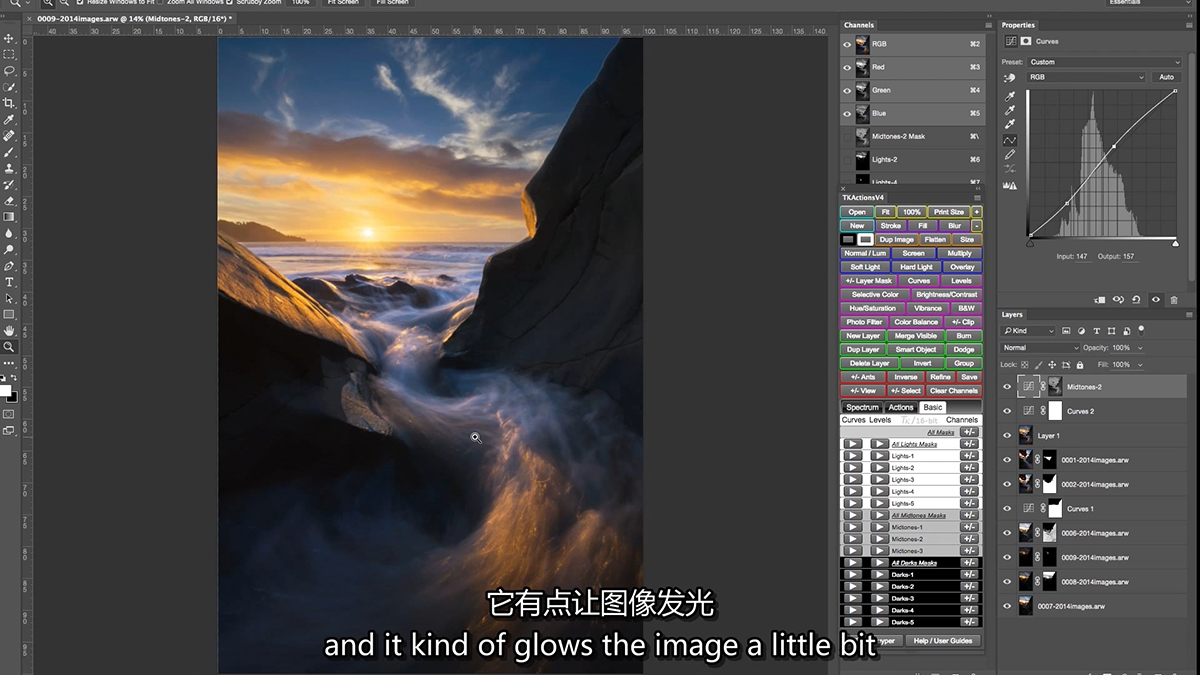This screenshot has width=1200, height=675.
Task: Click the Auto button in Curves
Action: (1166, 77)
